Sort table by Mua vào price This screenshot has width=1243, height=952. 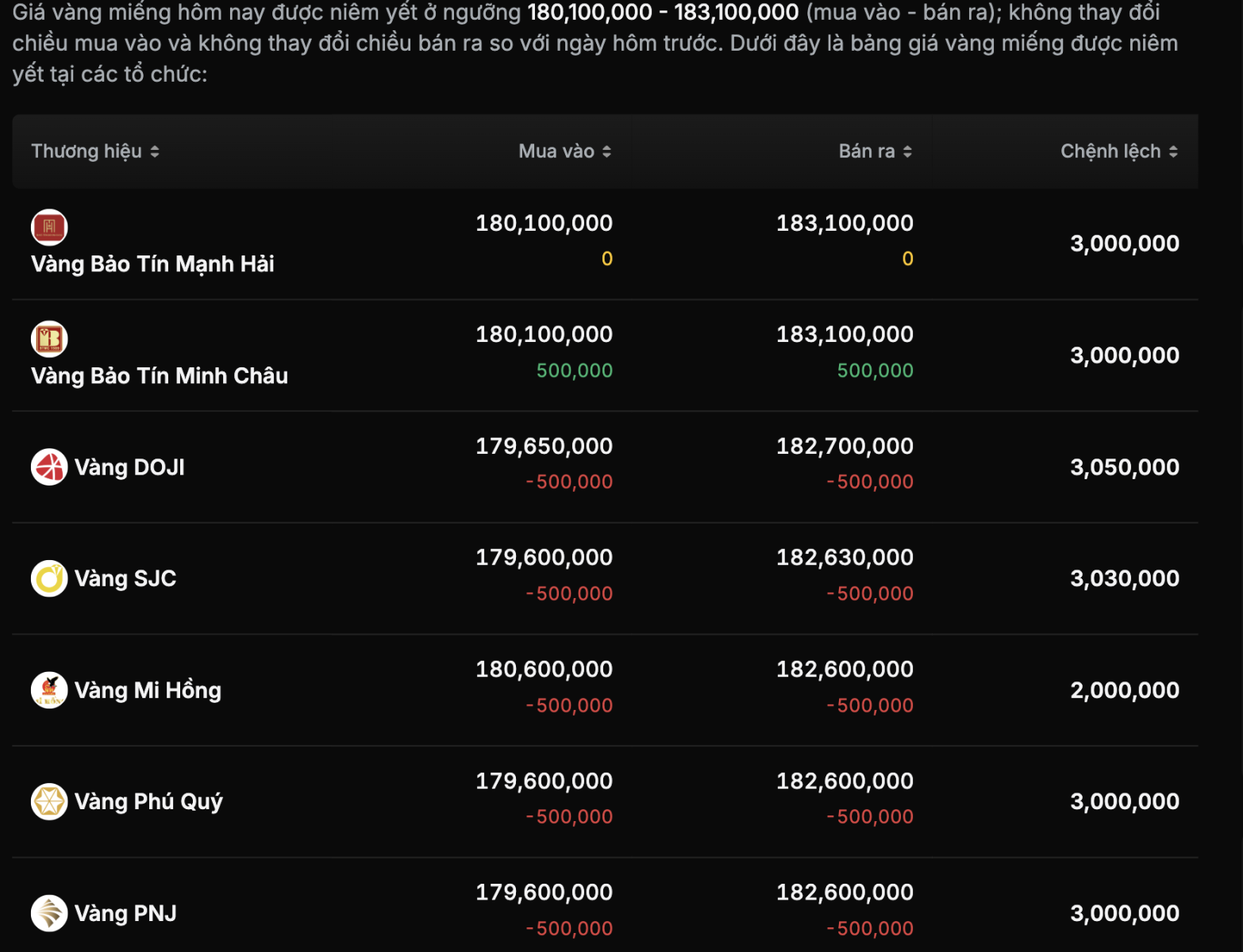click(564, 152)
